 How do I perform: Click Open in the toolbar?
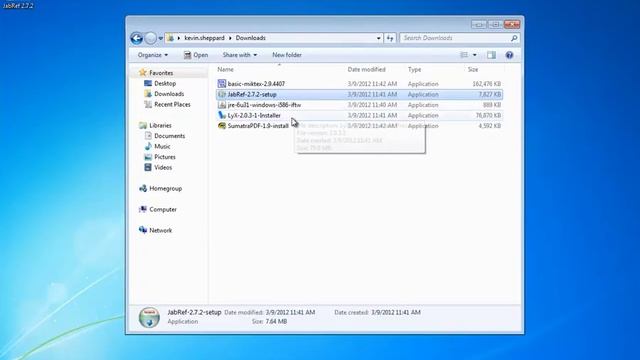pyautogui.click(x=196, y=55)
